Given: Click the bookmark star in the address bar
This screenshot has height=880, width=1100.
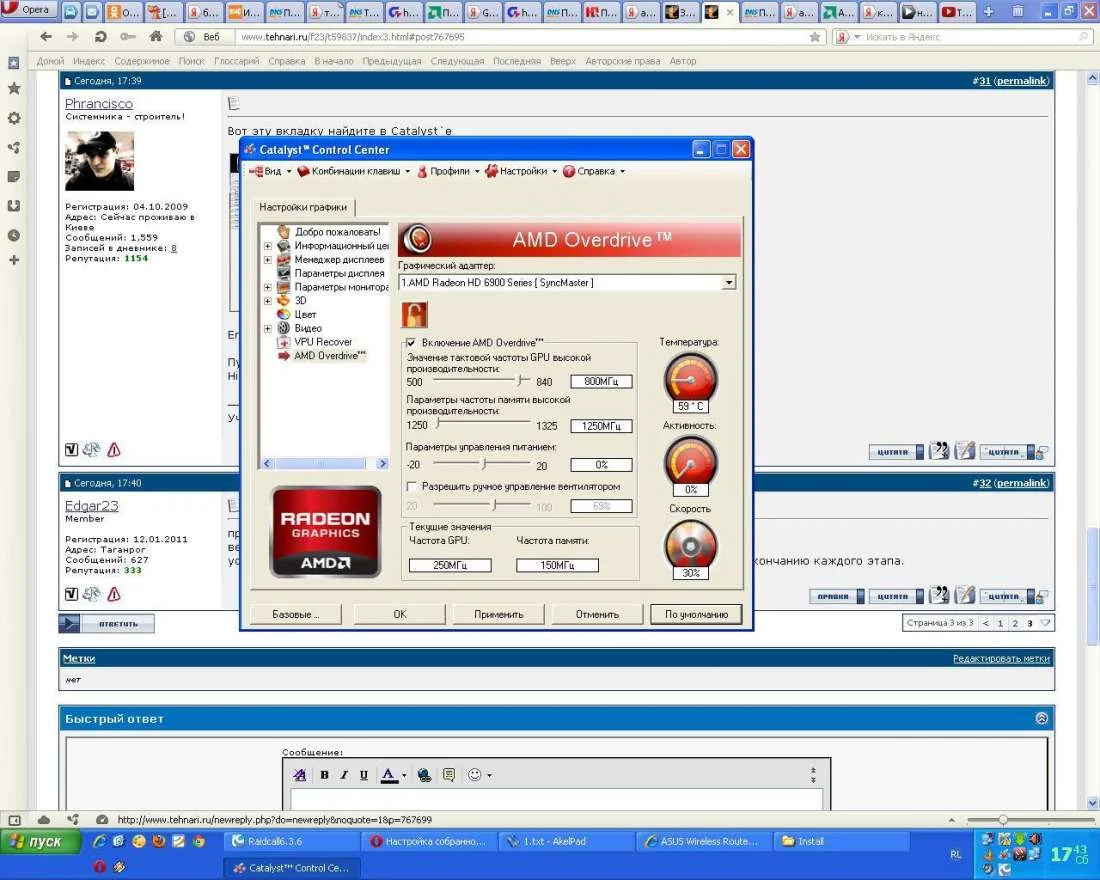Looking at the screenshot, I should click(x=815, y=37).
